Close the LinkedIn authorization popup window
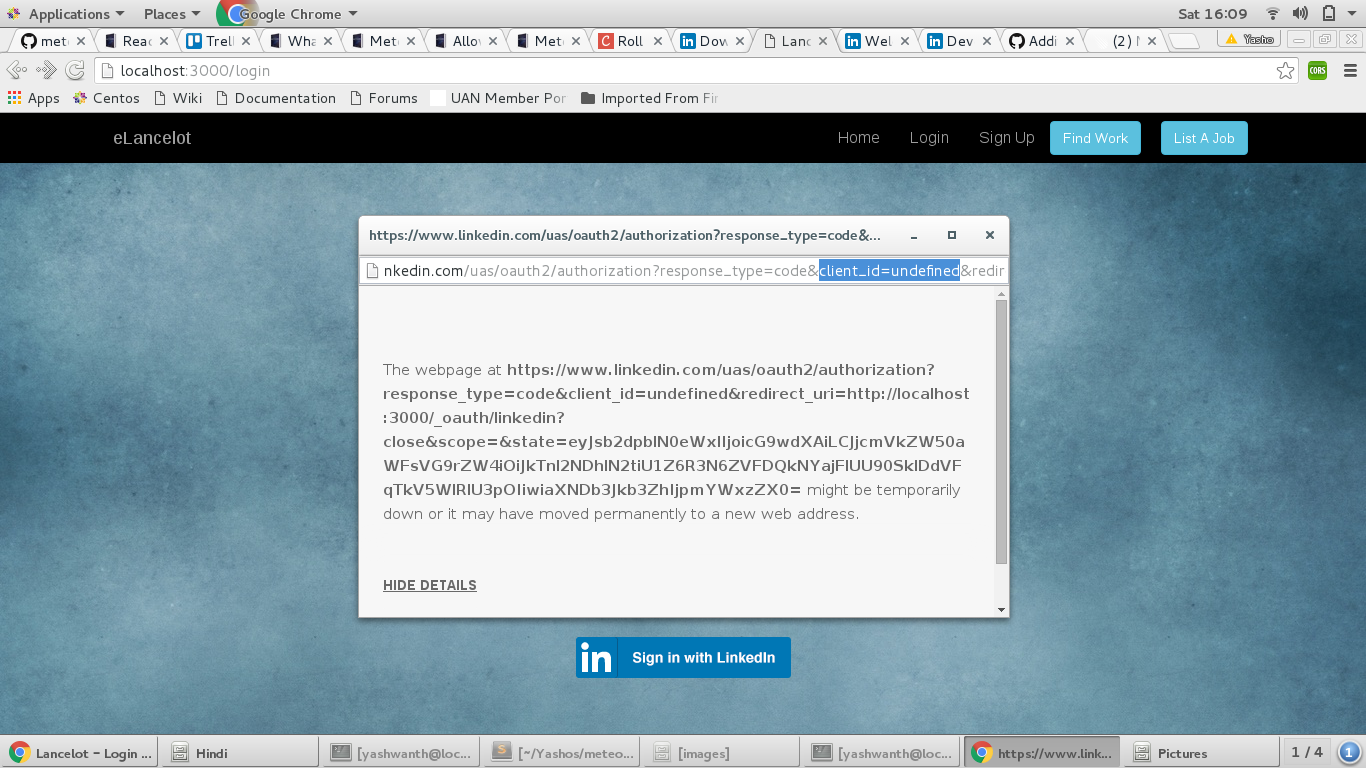 990,236
